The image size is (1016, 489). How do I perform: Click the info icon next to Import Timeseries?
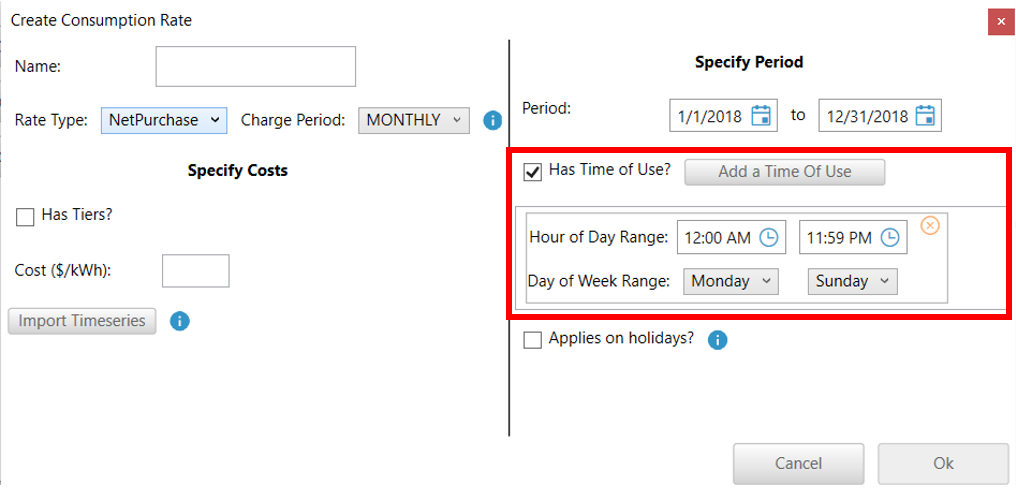click(180, 322)
